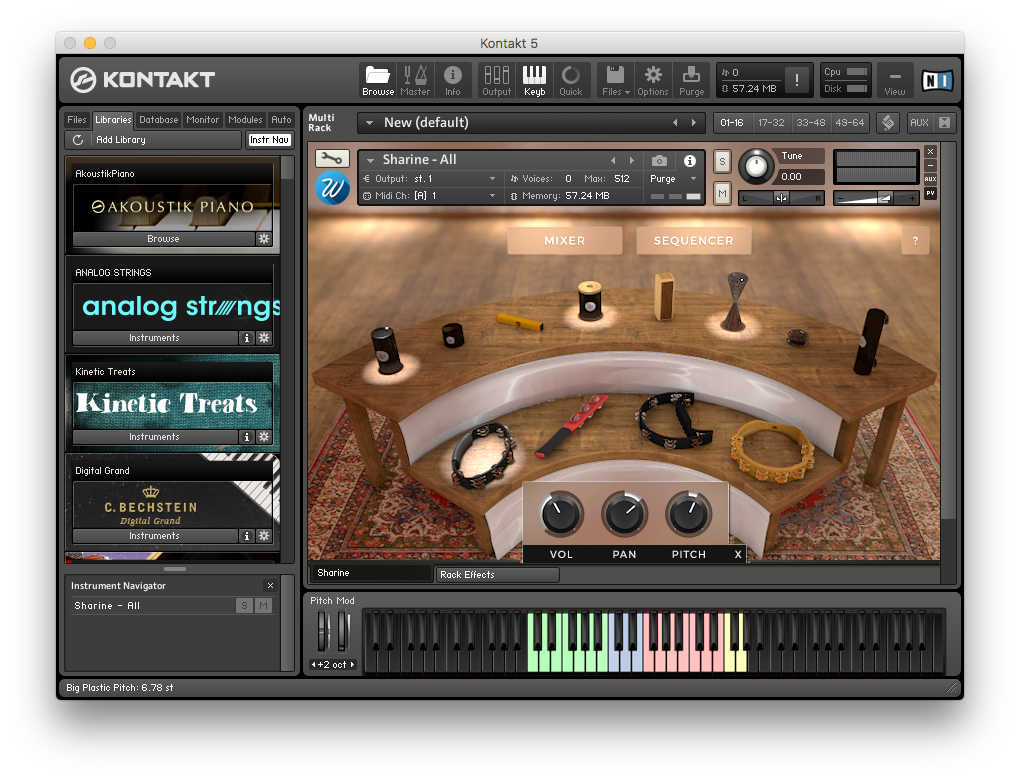Select the orange round tambourine
This screenshot has height=780, width=1020.
[x=773, y=451]
